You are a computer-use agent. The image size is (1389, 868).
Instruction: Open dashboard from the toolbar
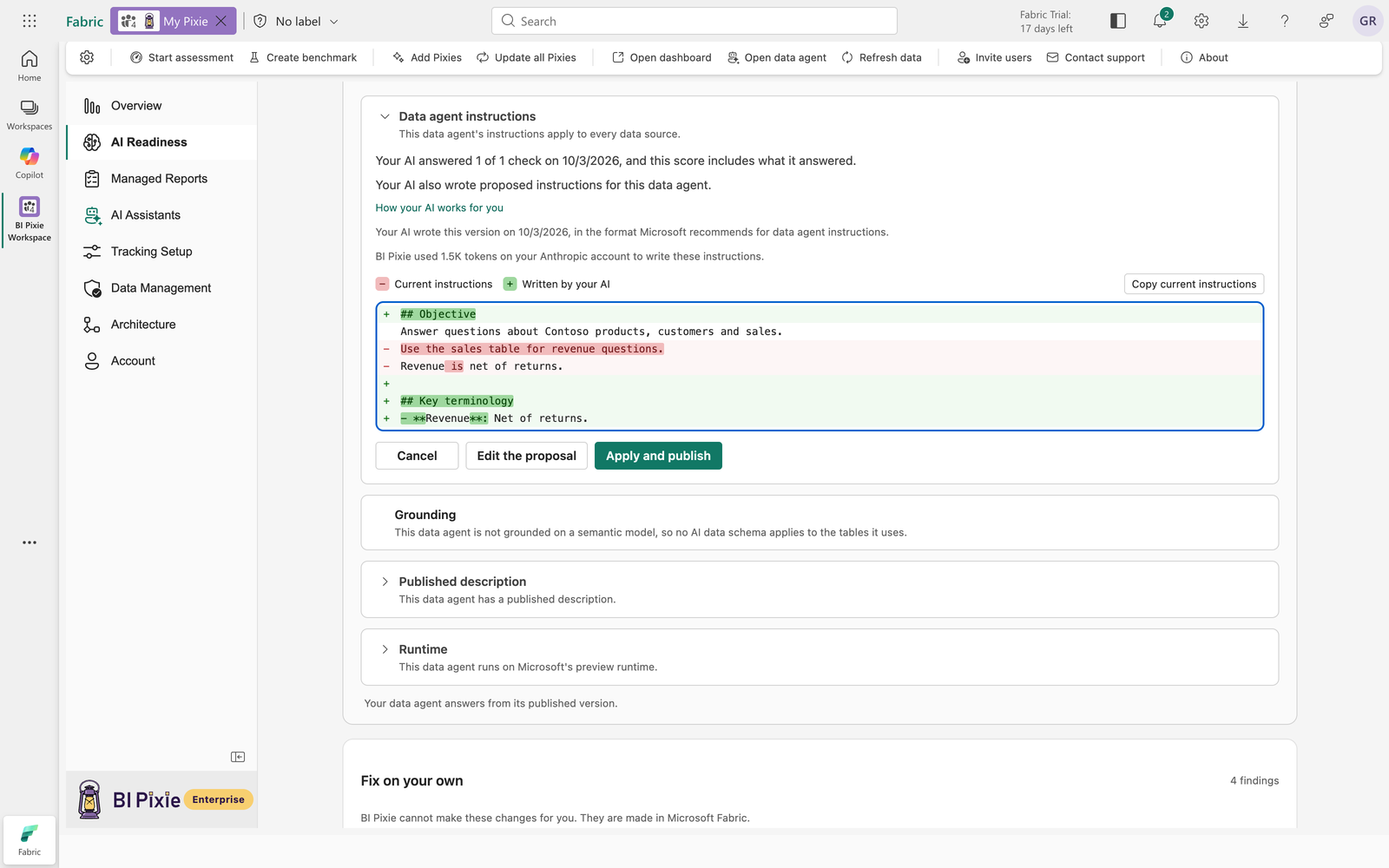coord(662,57)
